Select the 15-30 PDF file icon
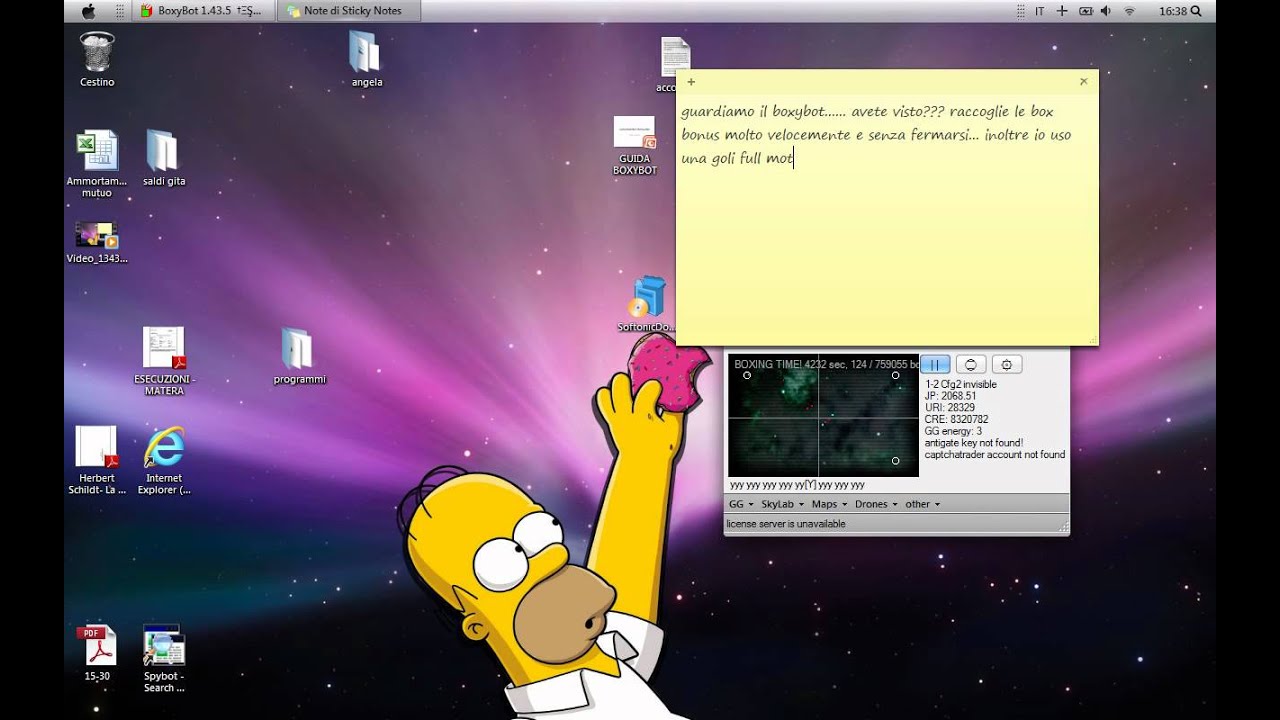1280x720 pixels. point(97,653)
